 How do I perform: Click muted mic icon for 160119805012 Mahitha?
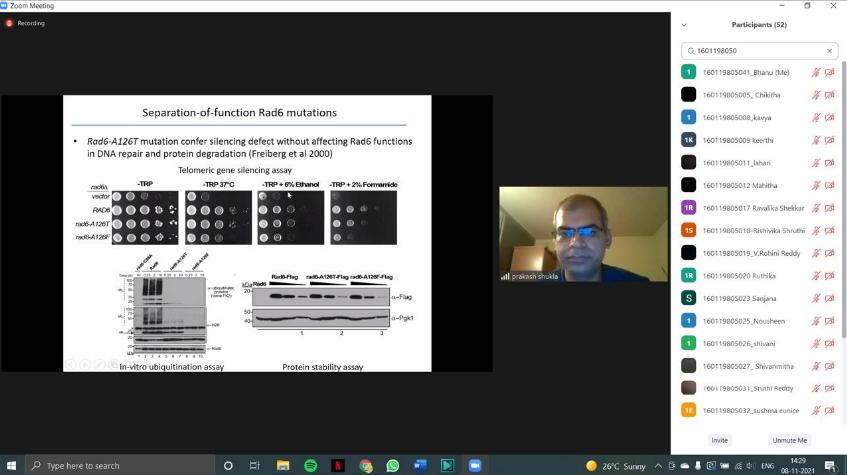coord(816,185)
